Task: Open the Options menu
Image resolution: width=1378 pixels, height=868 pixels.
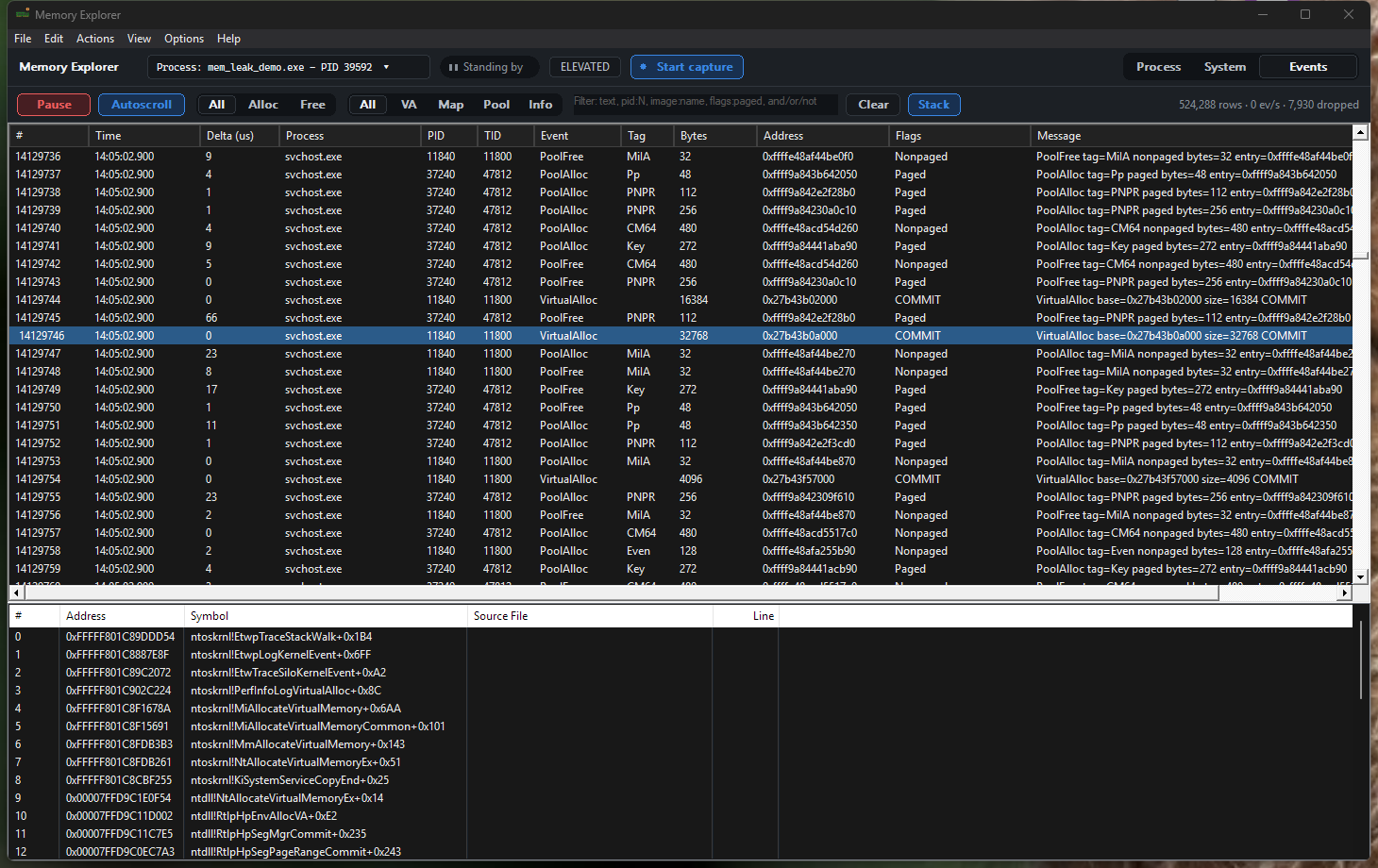Action: click(x=184, y=39)
